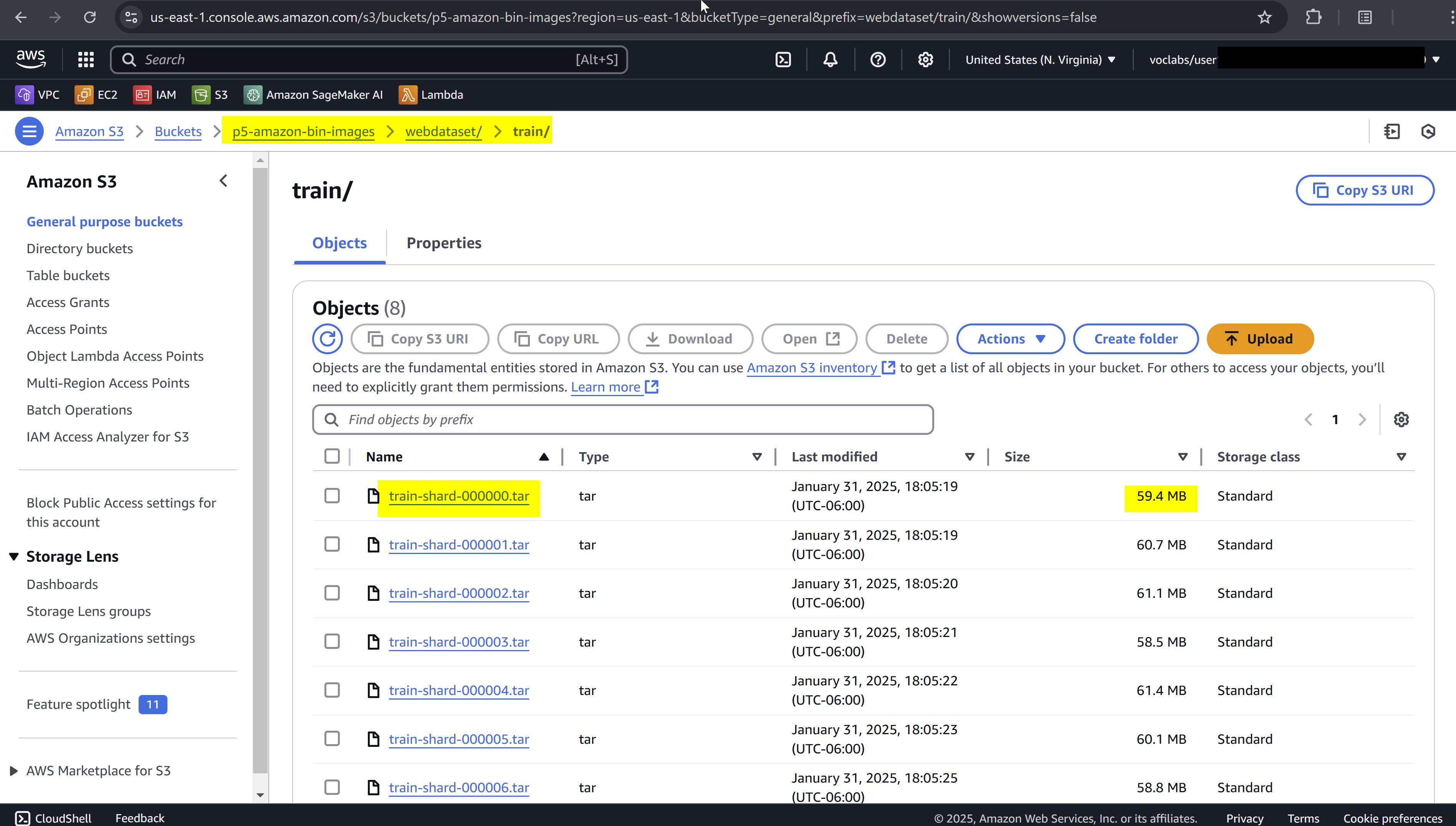Image resolution: width=1456 pixels, height=826 pixels.
Task: Open the Actions dropdown menu
Action: tap(1010, 339)
